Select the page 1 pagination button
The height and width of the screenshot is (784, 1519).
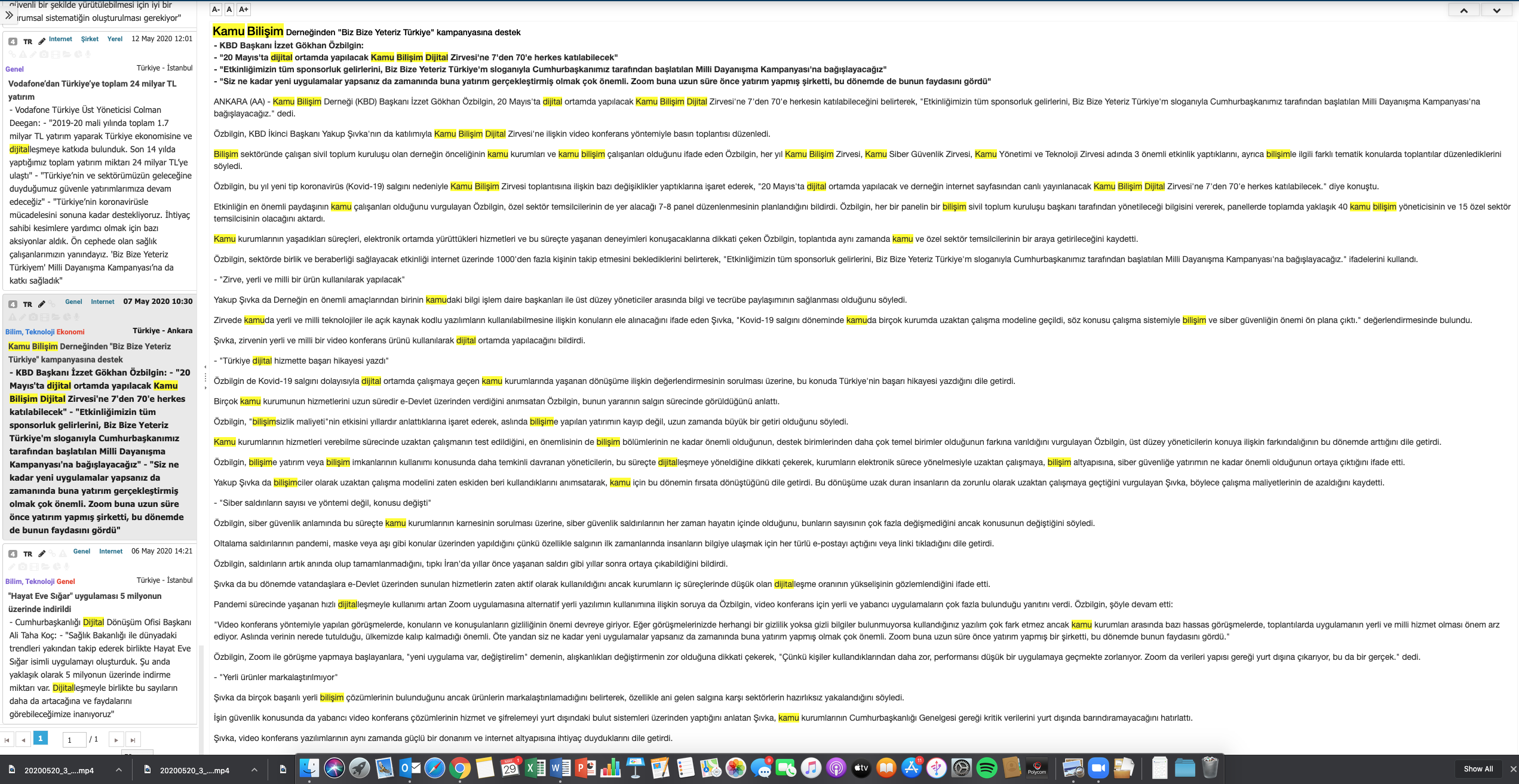40,739
